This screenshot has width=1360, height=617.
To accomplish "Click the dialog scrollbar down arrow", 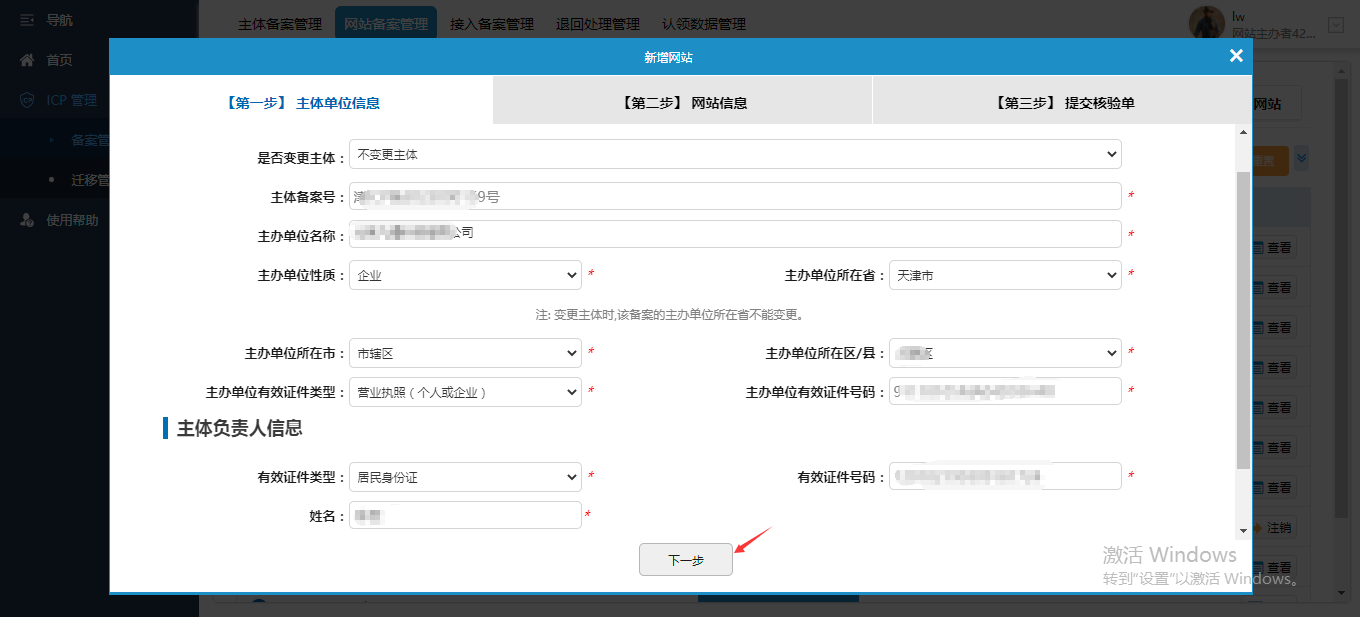I will coord(1243,530).
